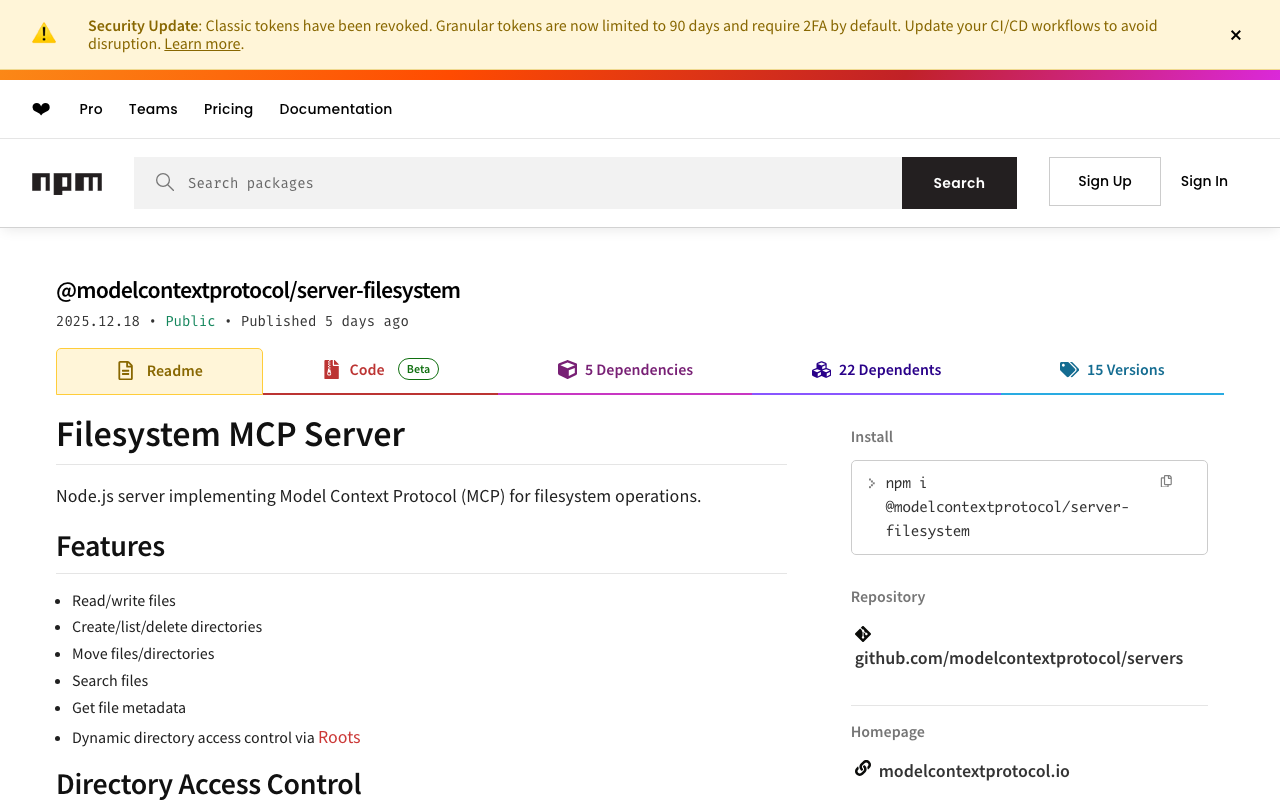Click the Directory Access Control heading
This screenshot has height=800, width=1280.
(x=208, y=784)
